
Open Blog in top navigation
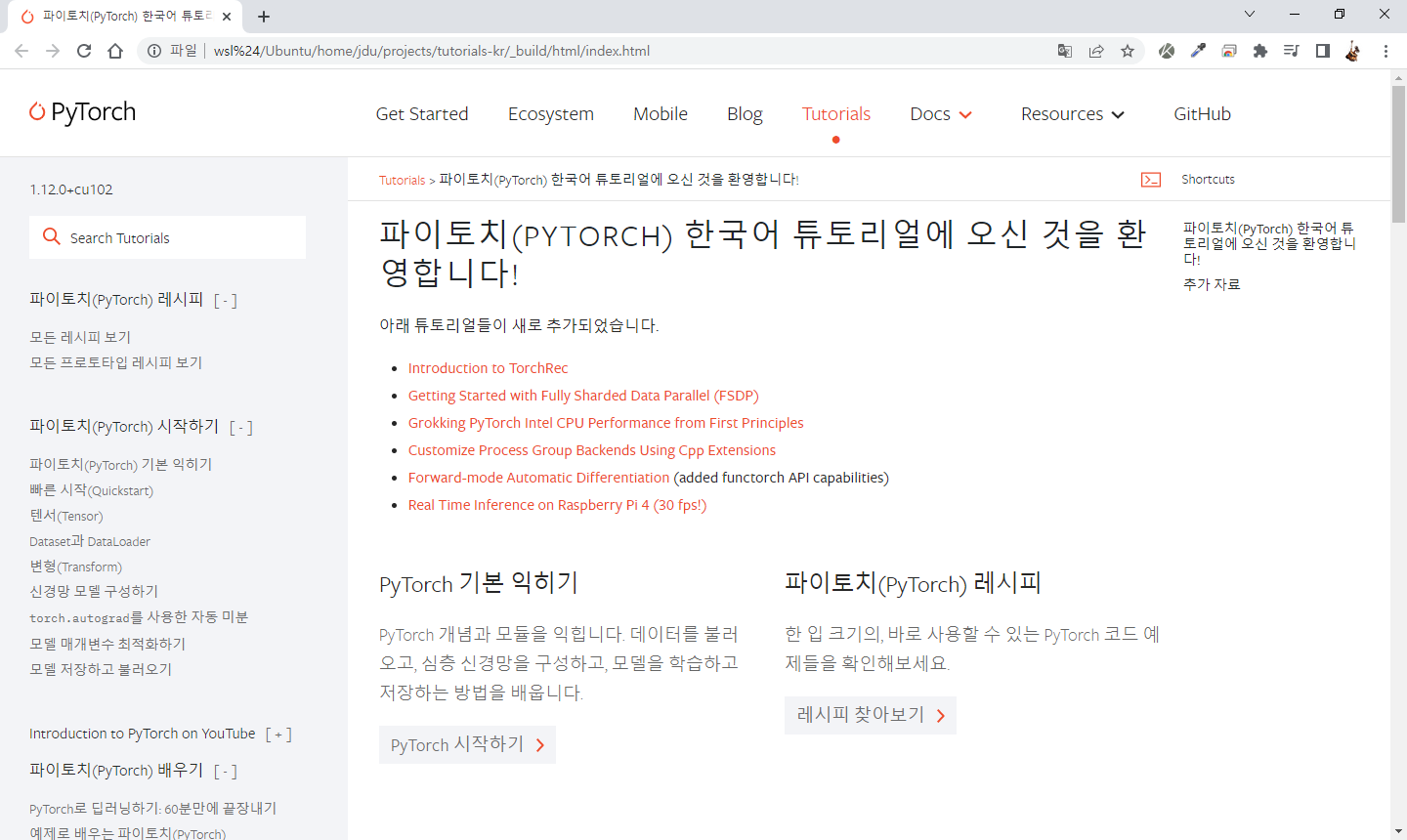(745, 114)
